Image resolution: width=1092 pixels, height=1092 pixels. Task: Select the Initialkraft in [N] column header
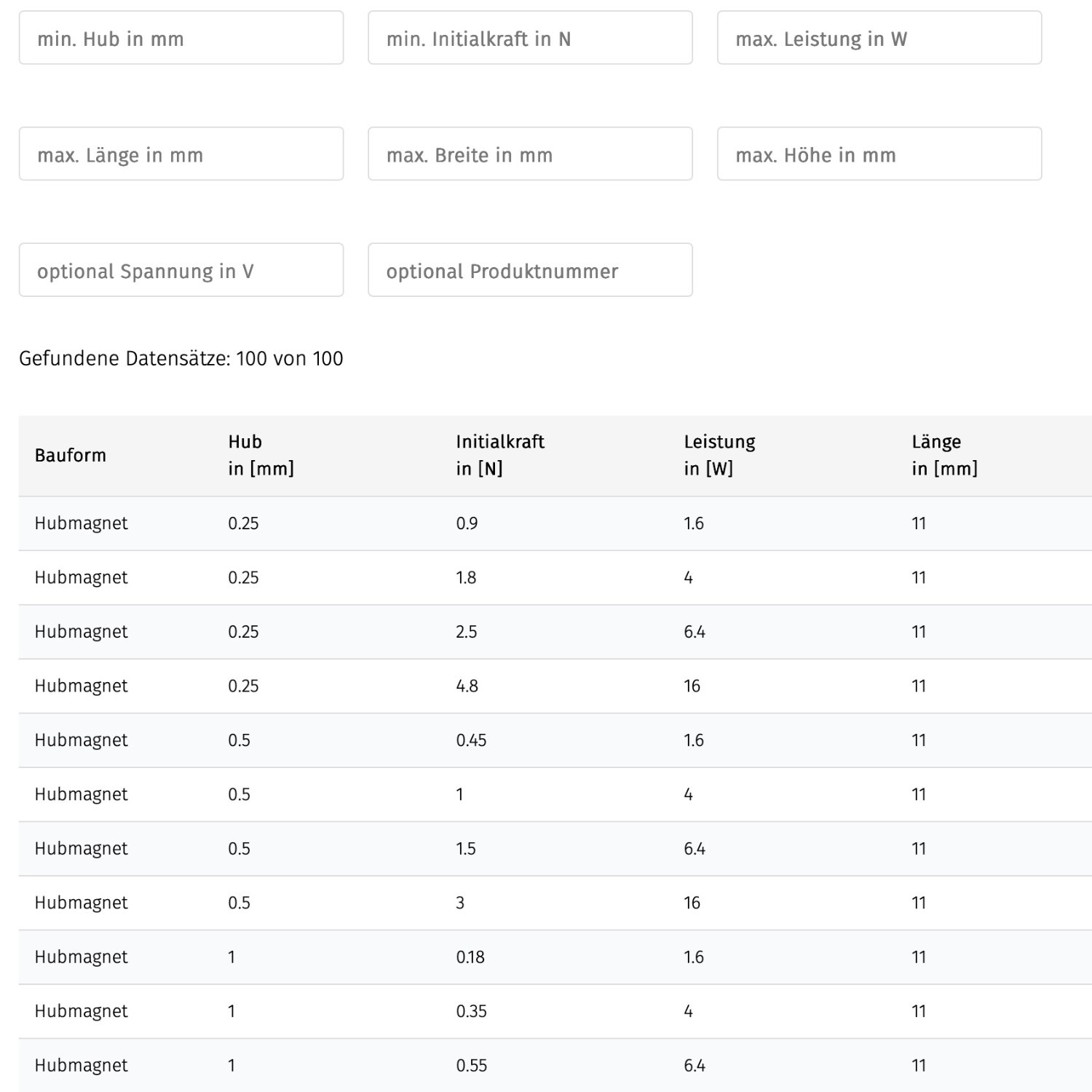500,456
